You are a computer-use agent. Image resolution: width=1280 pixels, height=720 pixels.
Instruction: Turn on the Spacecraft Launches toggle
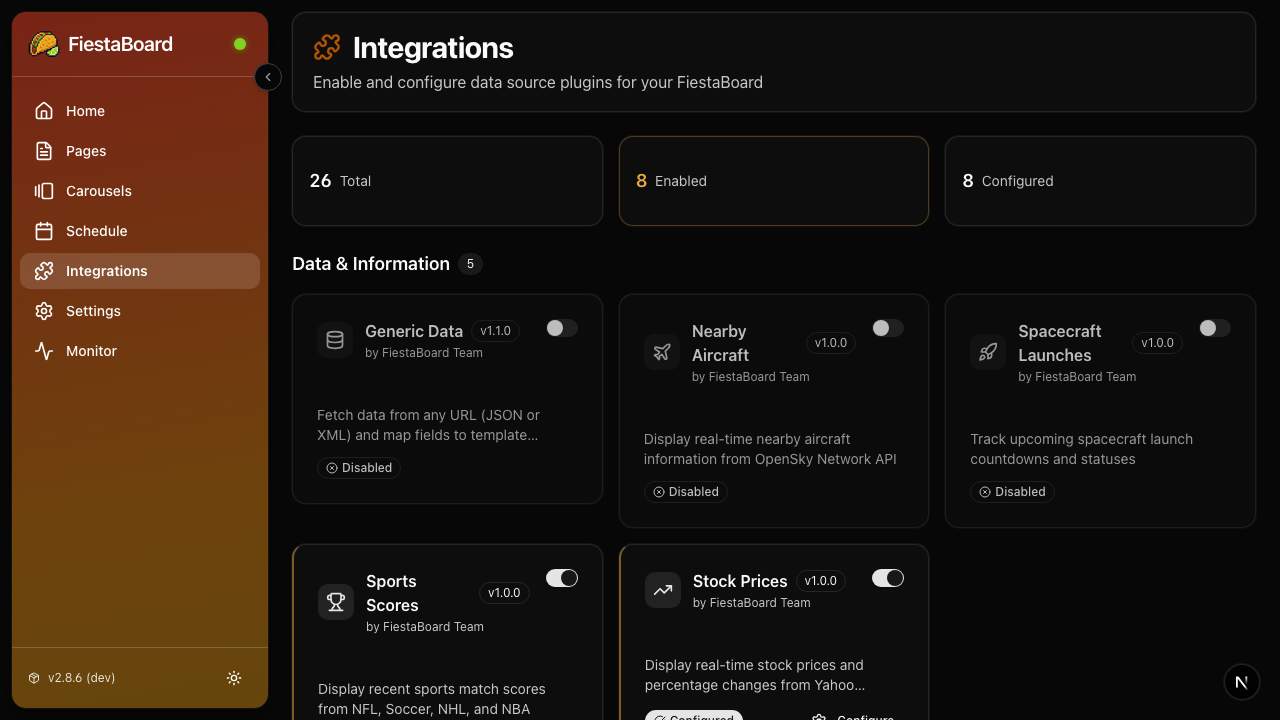coord(1215,328)
